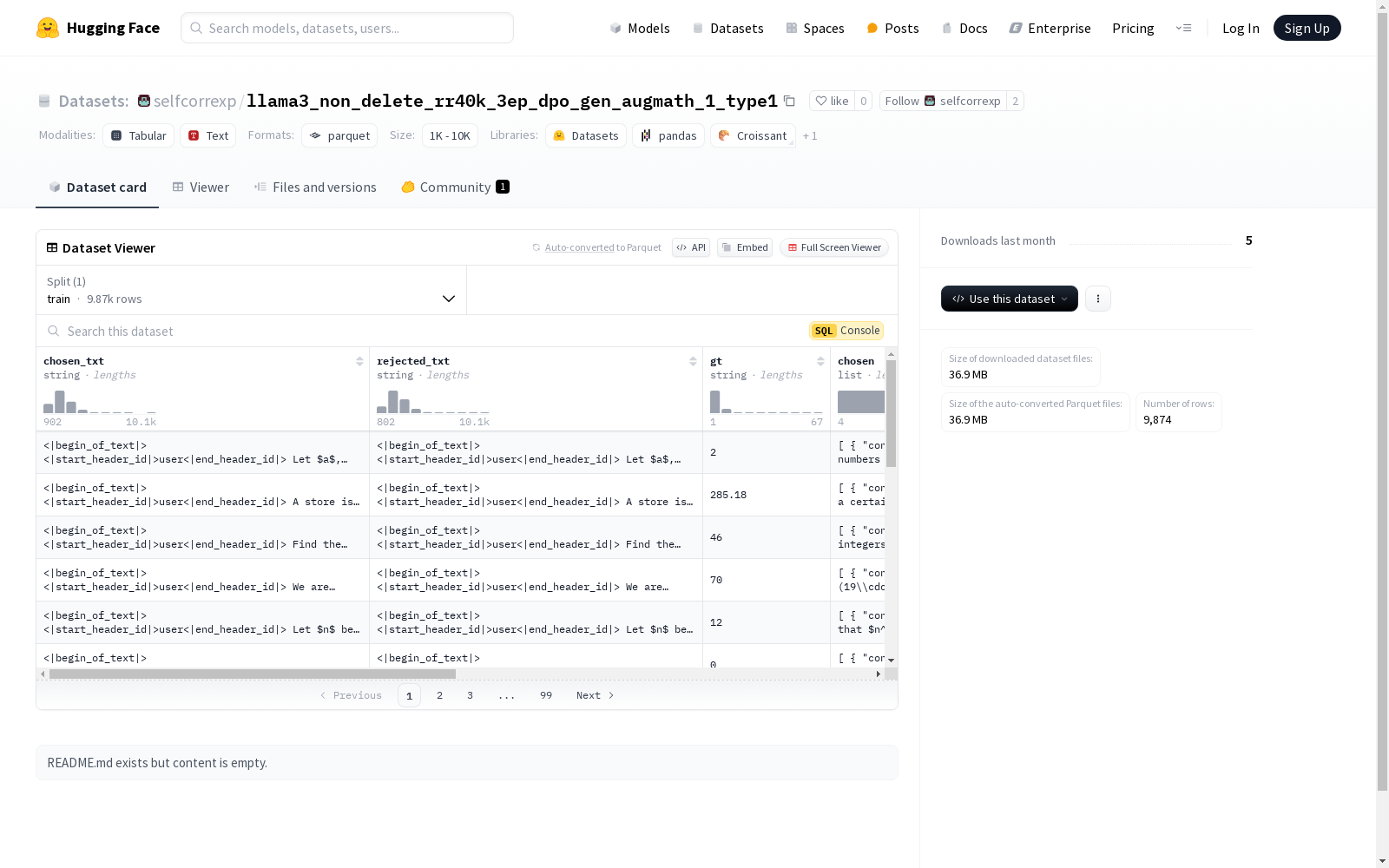Click the table's vertical scrollbar thumb
Screen dimensions: 1389x868
pos(891,413)
